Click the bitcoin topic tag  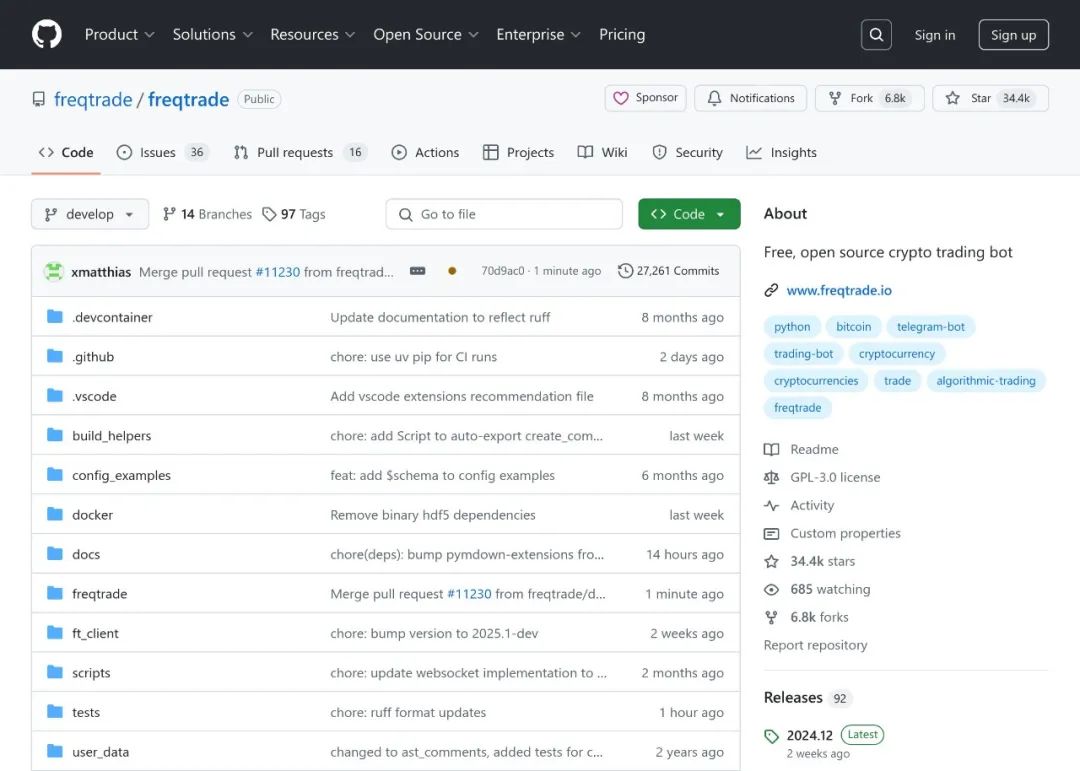[x=853, y=327]
